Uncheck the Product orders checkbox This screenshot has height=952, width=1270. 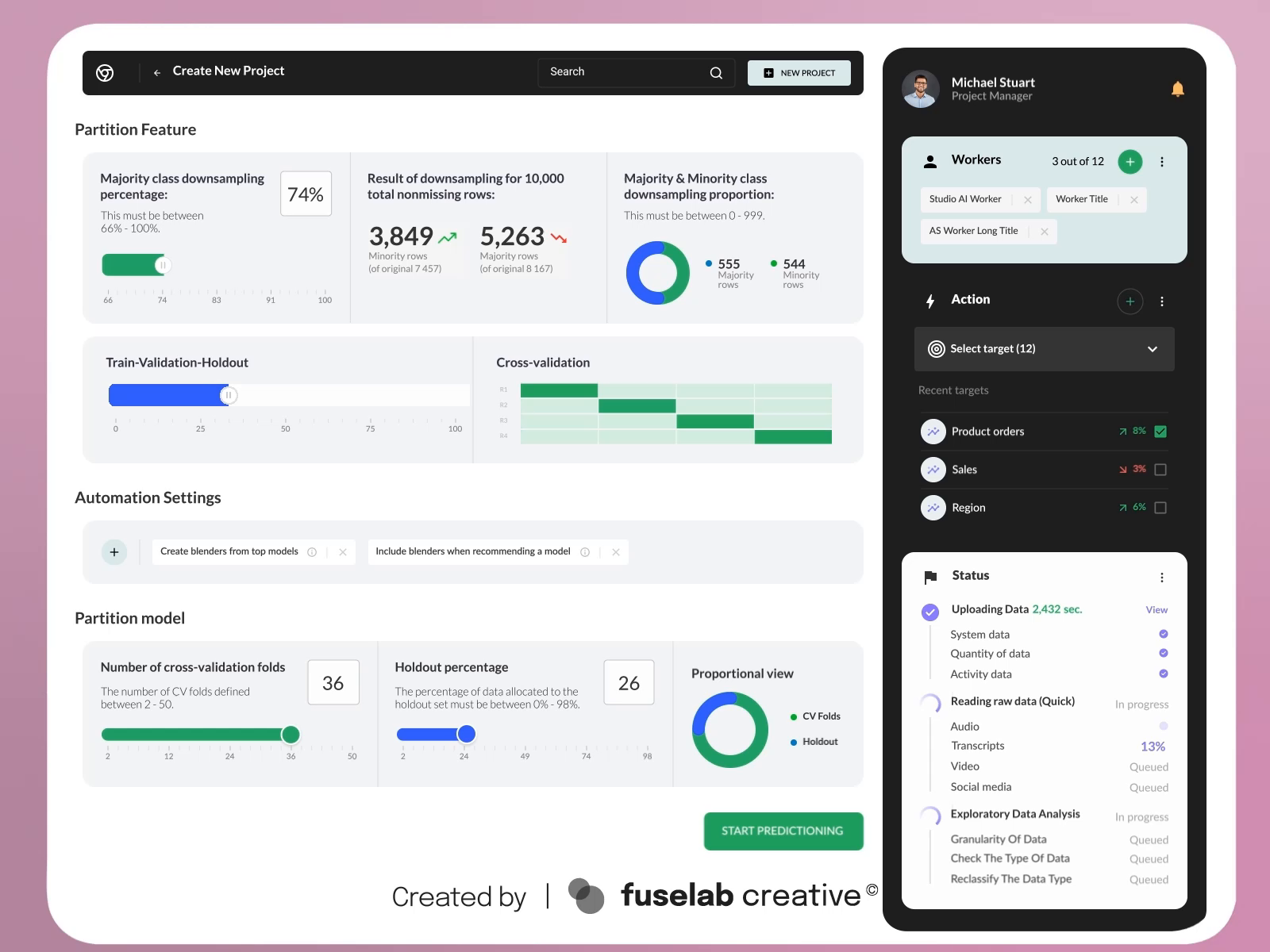tap(1160, 432)
